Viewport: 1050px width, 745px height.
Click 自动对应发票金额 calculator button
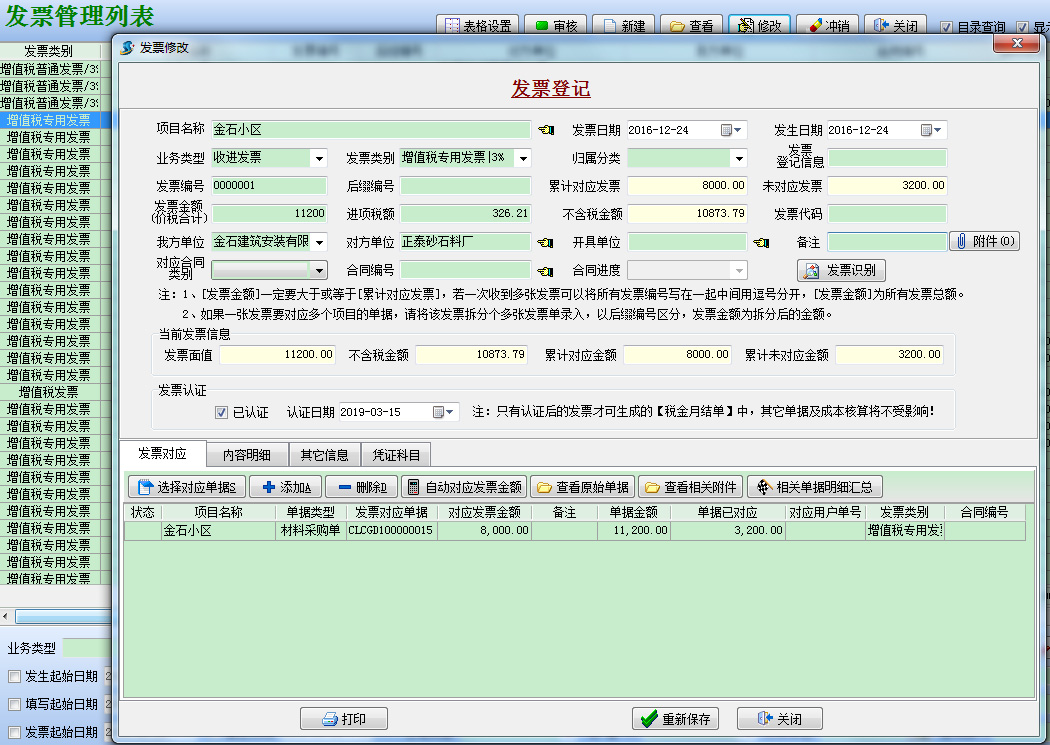tap(464, 487)
